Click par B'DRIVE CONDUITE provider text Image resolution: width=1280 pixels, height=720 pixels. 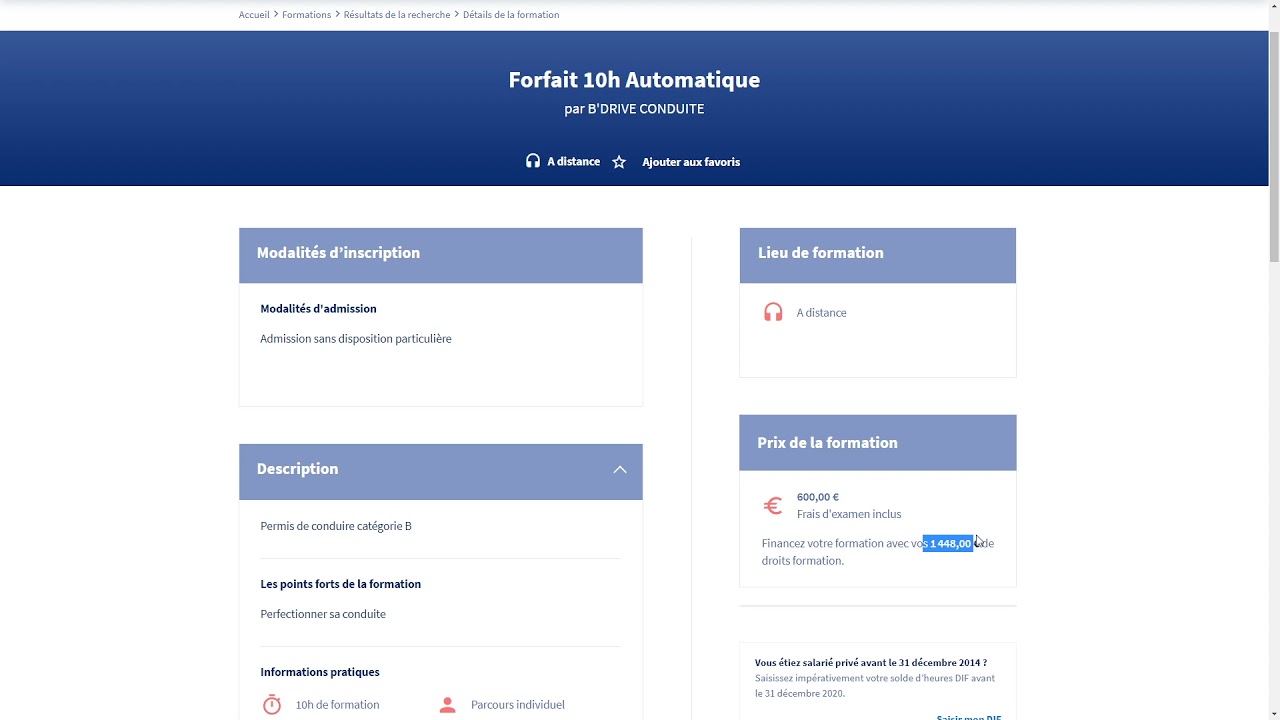[x=634, y=109]
